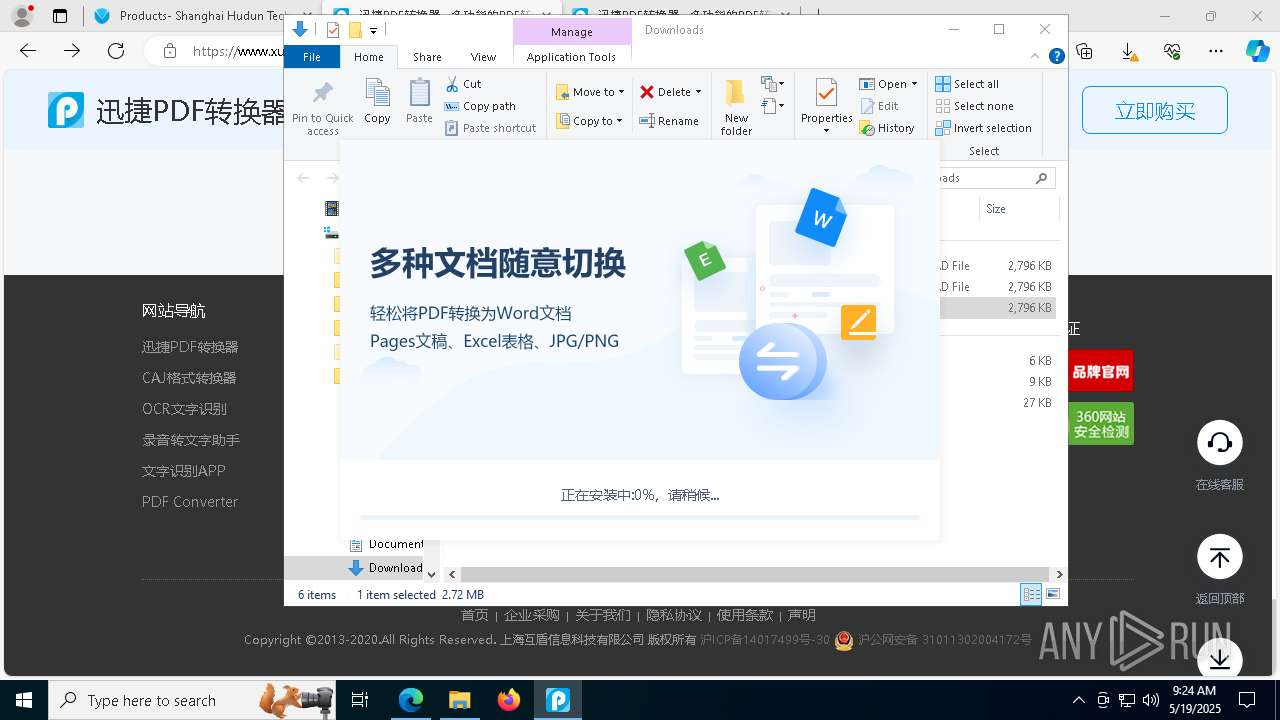Open Task View on taskbar
Image resolution: width=1280 pixels, height=720 pixels.
coord(360,700)
